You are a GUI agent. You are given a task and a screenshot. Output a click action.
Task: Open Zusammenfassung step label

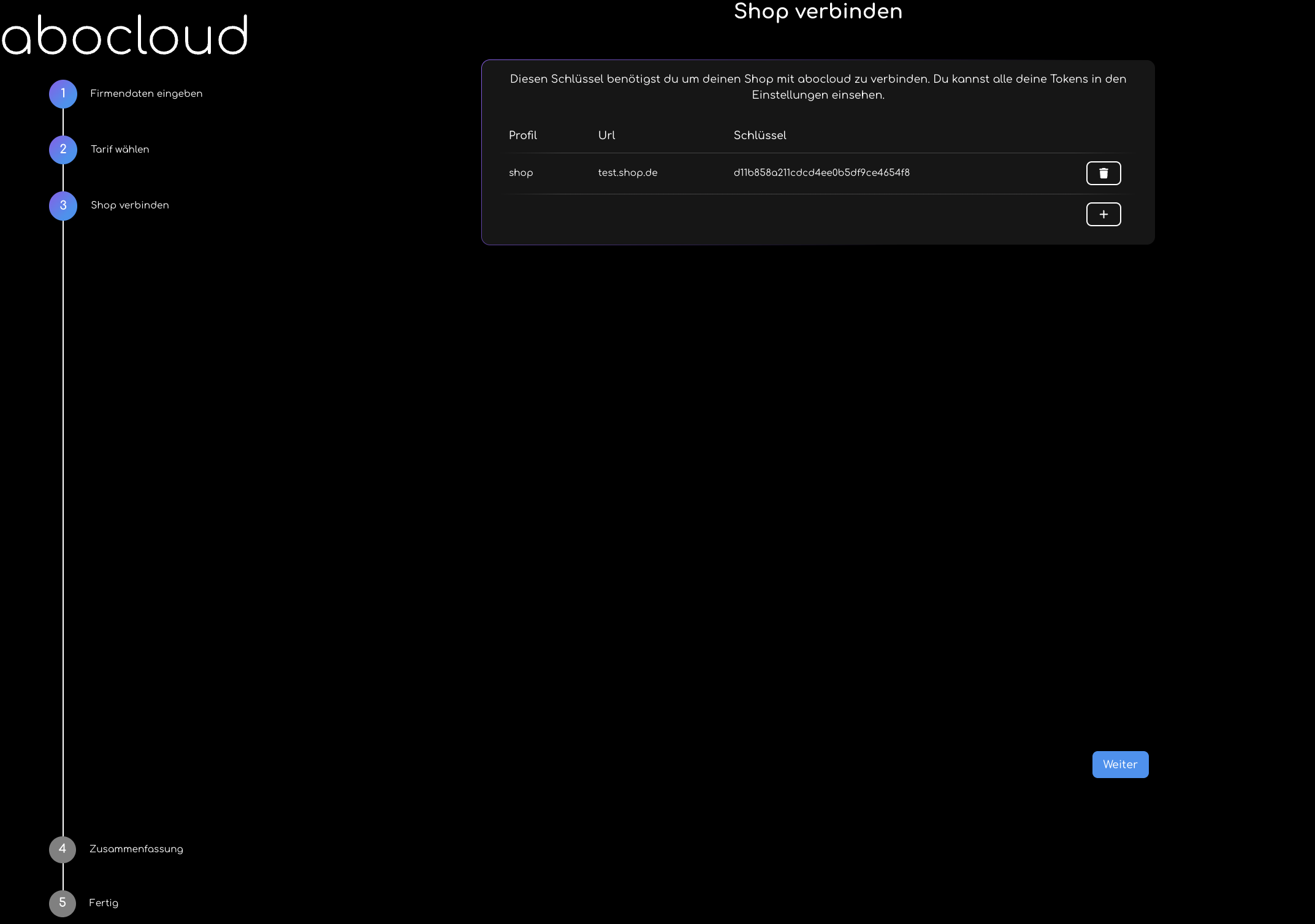tap(136, 849)
